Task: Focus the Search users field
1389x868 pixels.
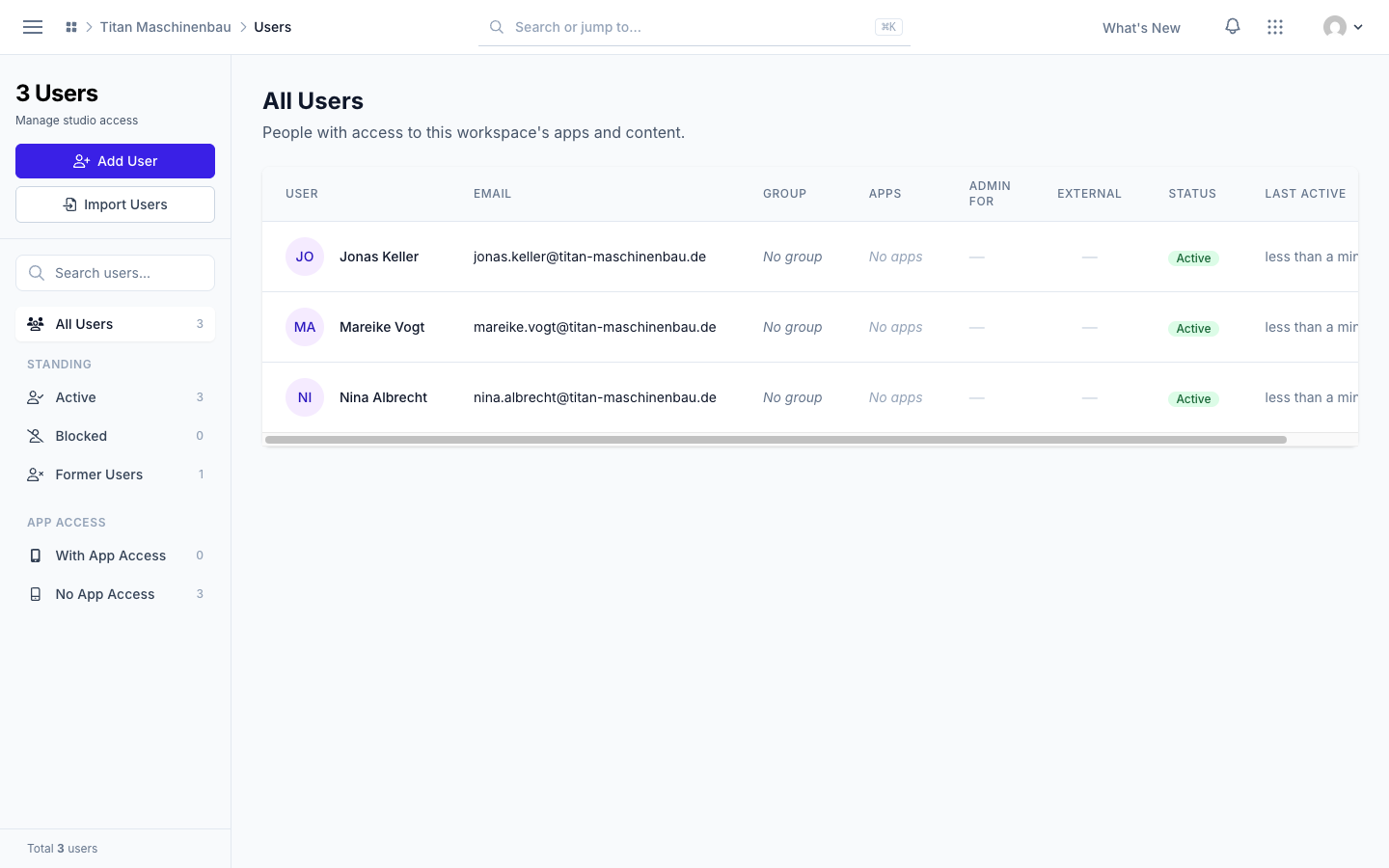Action: point(115,273)
